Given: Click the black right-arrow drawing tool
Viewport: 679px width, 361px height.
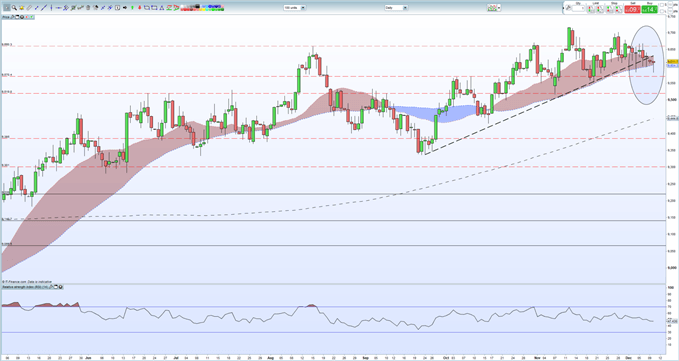Looking at the screenshot, I should (x=125, y=8).
